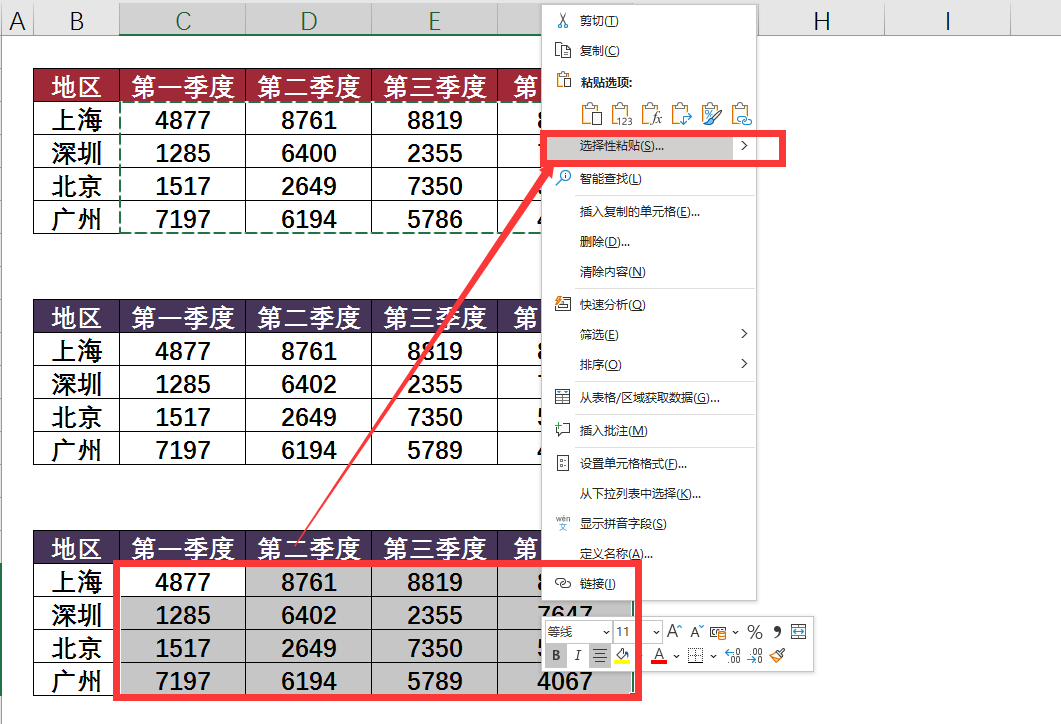The image size is (1061, 724).
Task: Open font color dropdown arrow
Action: tap(677, 656)
